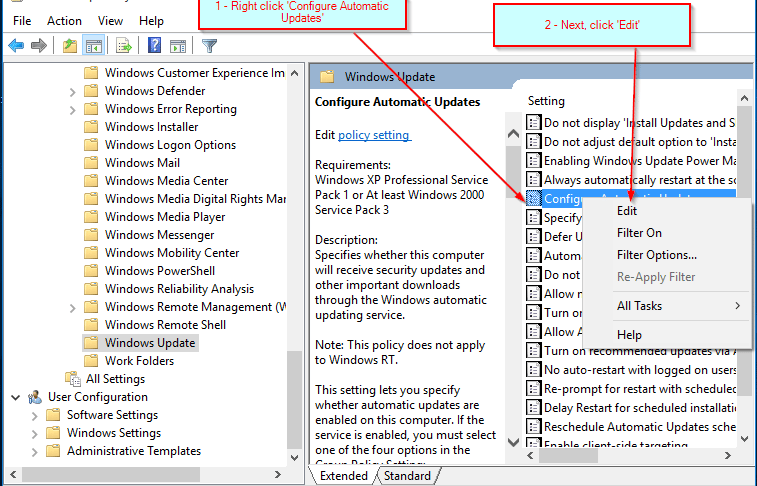Image resolution: width=757 pixels, height=486 pixels.
Task: Click description pane scroll up arrow
Action: pos(513,134)
